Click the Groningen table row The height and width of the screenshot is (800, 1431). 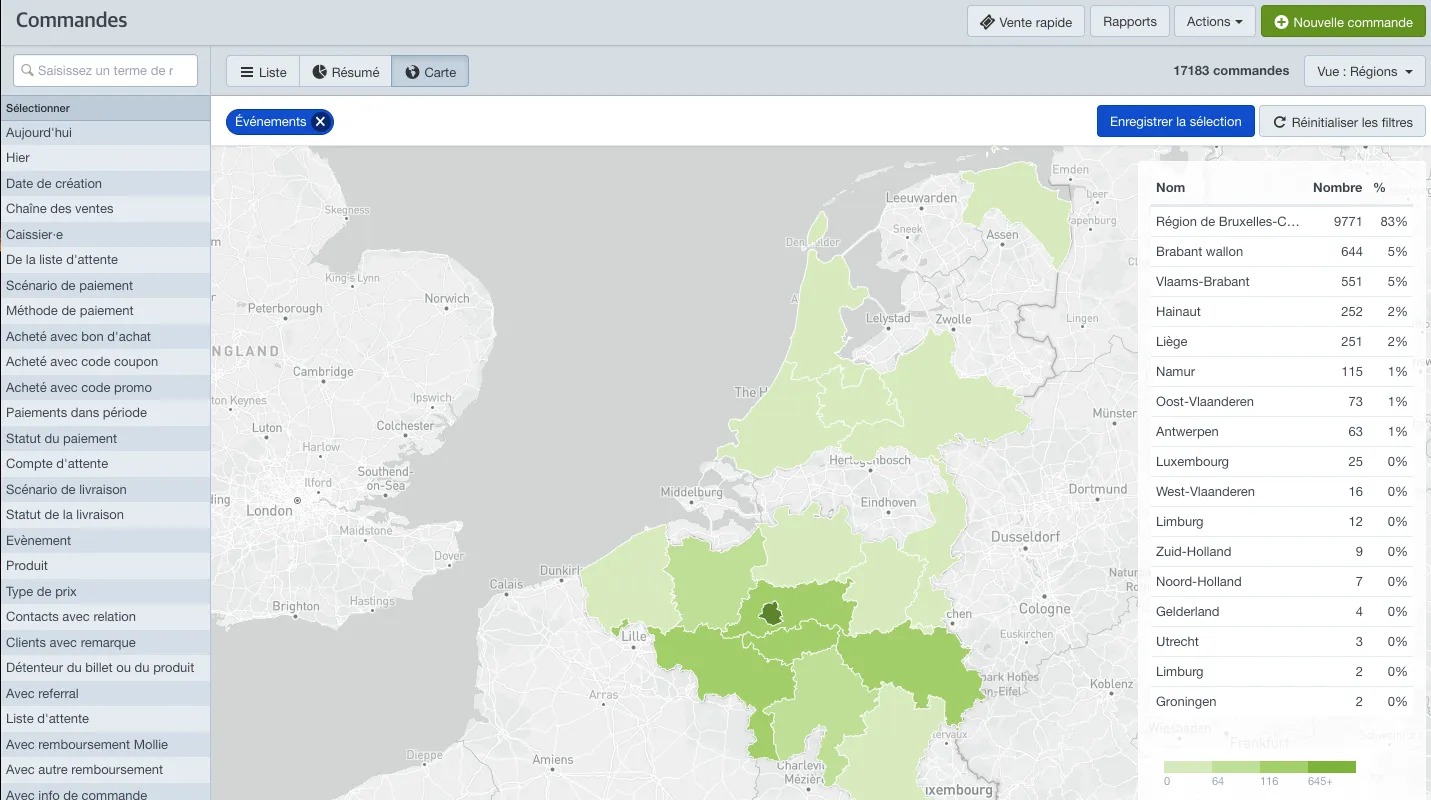point(1281,702)
